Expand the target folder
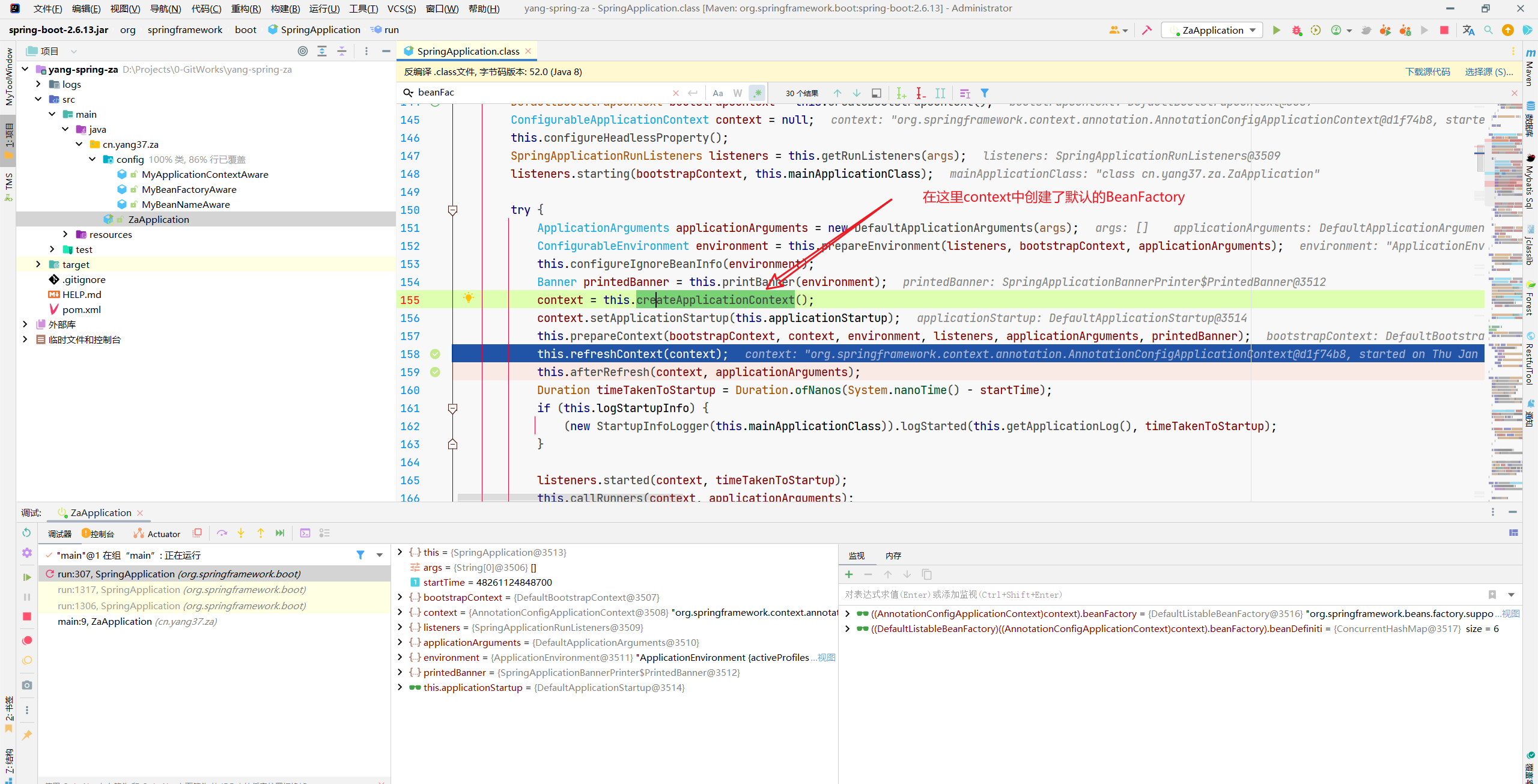Image resolution: width=1538 pixels, height=784 pixels. [38, 264]
